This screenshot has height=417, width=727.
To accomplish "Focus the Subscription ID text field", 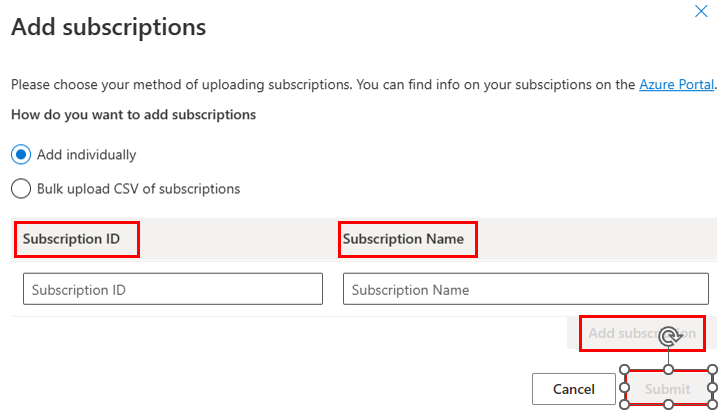I will (x=173, y=289).
